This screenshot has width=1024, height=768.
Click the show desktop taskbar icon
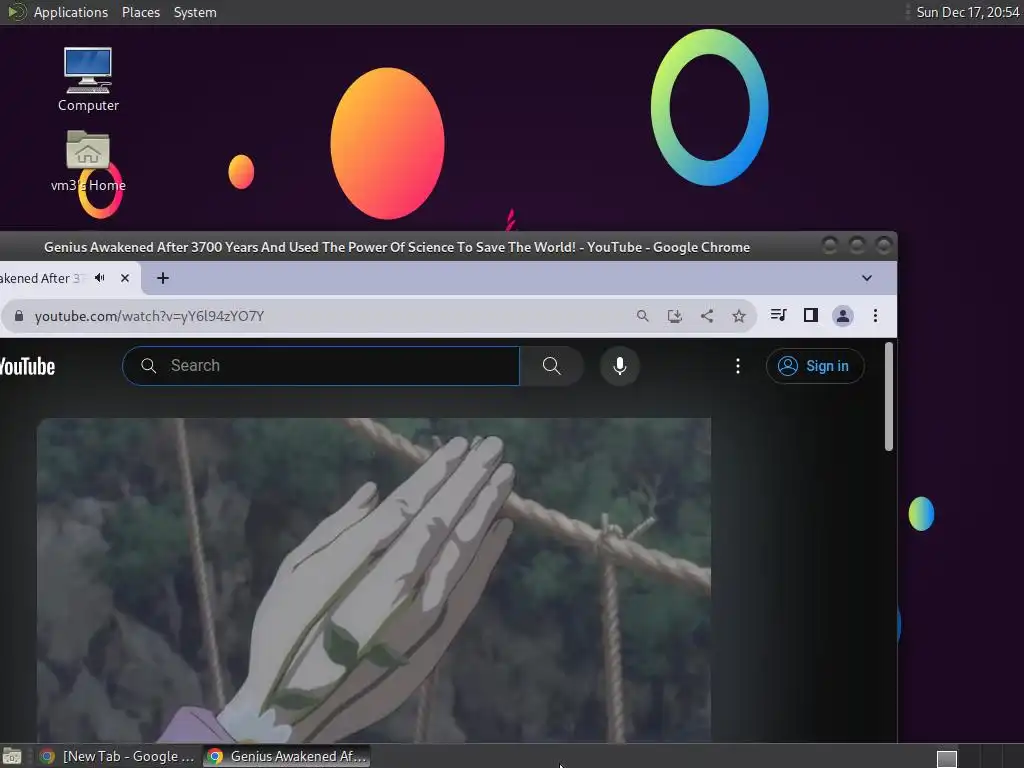tap(12, 756)
